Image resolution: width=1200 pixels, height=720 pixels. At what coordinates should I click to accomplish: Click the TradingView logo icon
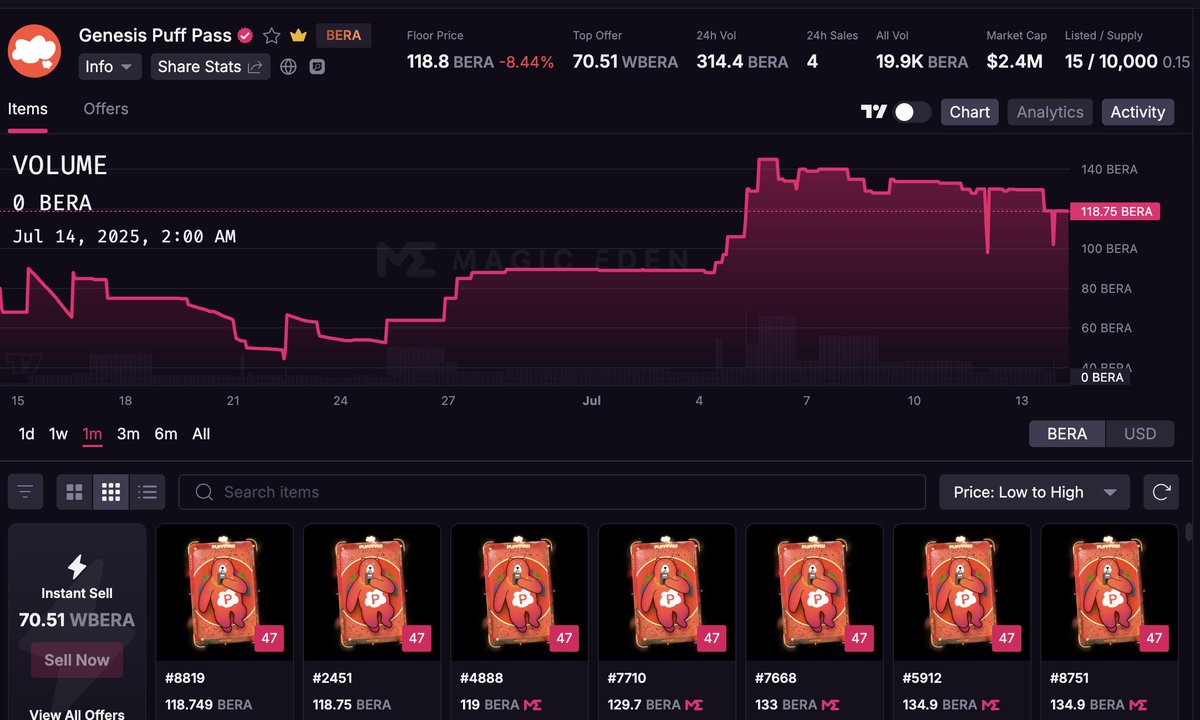tap(874, 112)
